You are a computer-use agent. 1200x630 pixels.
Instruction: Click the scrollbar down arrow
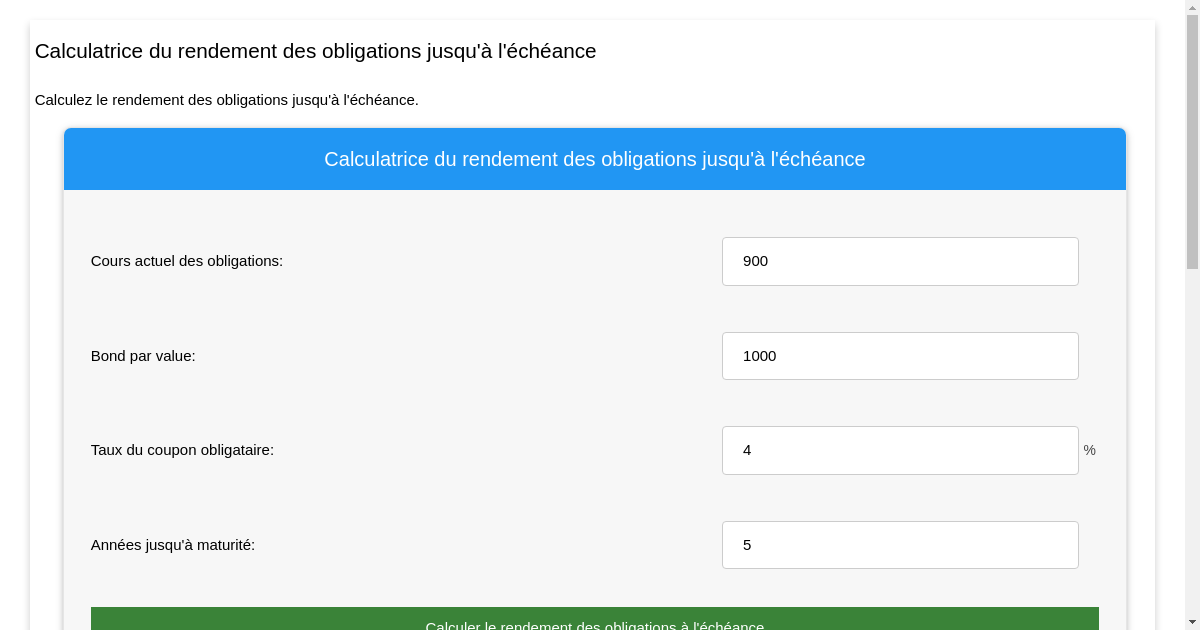tap(1193, 621)
